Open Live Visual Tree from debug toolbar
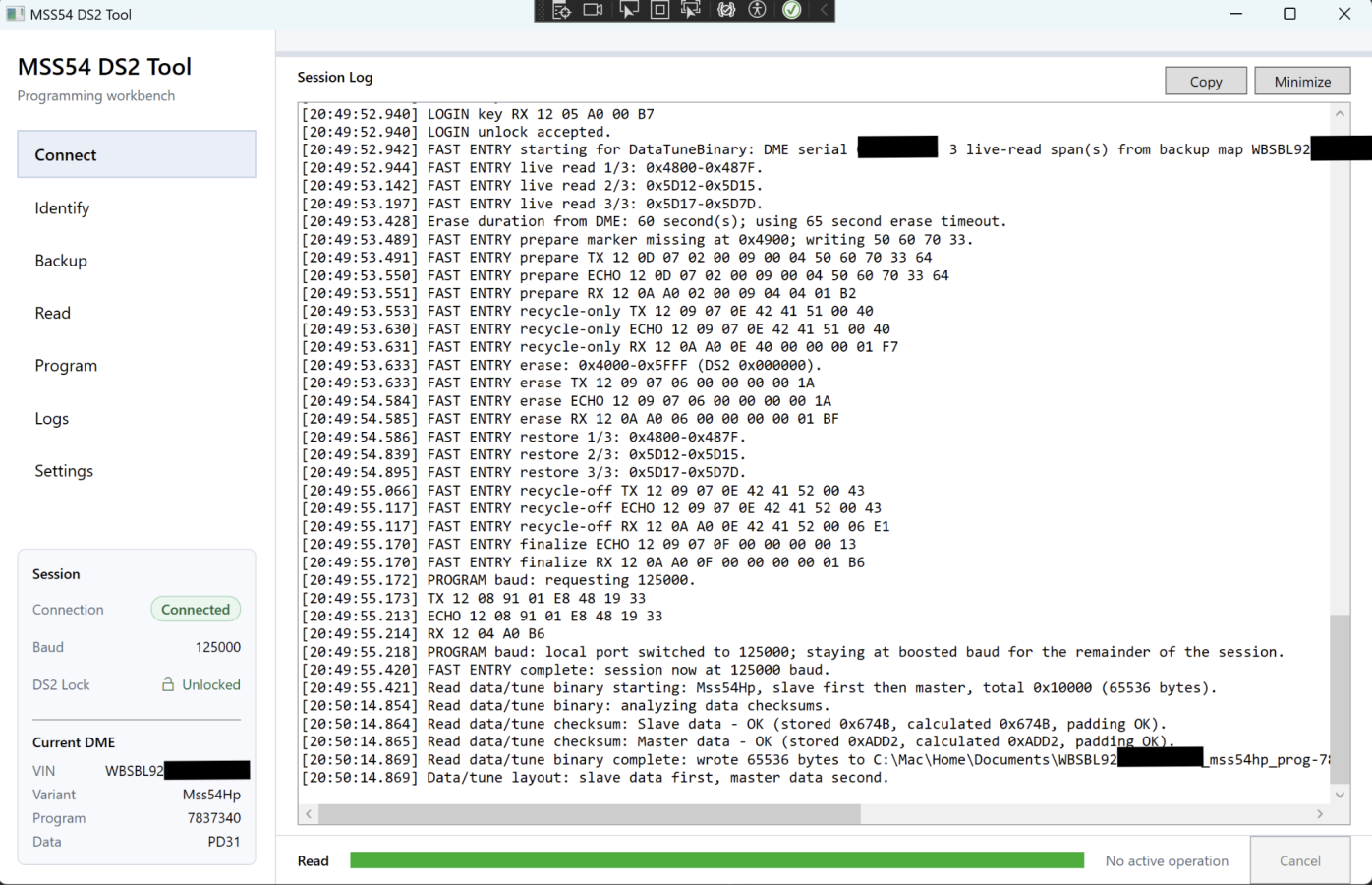 pos(561,10)
